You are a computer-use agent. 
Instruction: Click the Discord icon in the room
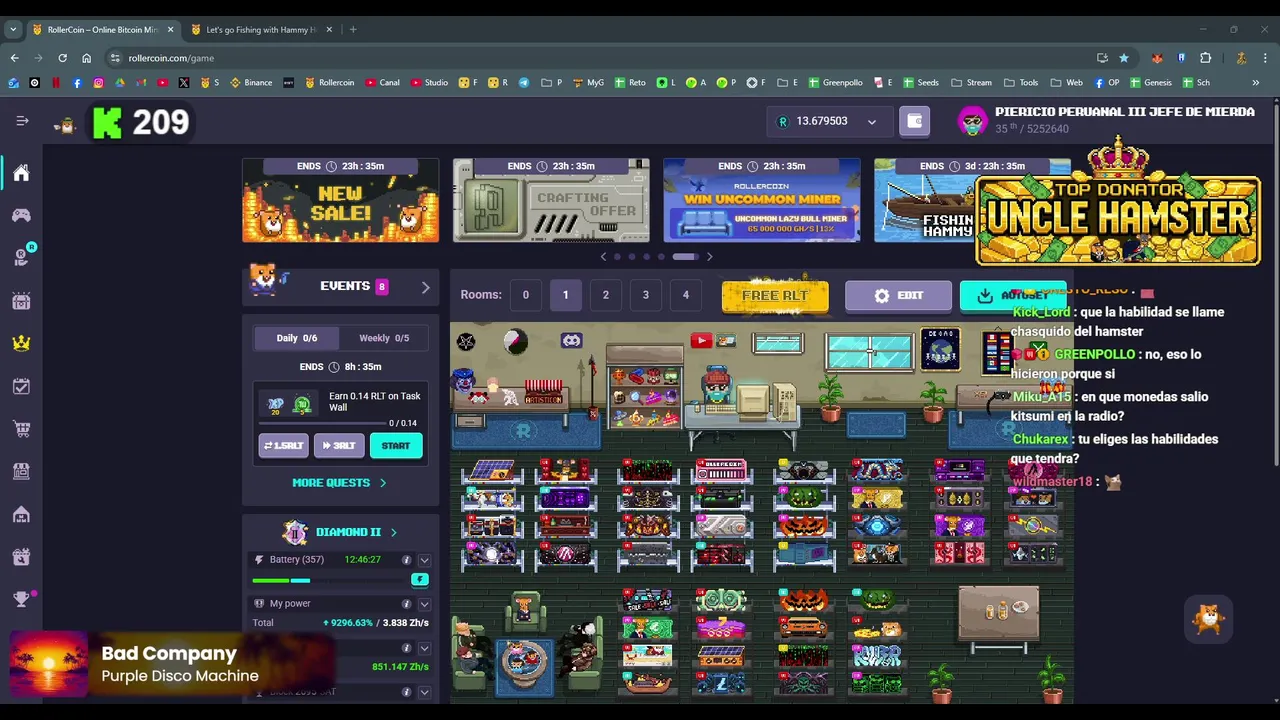click(x=571, y=341)
